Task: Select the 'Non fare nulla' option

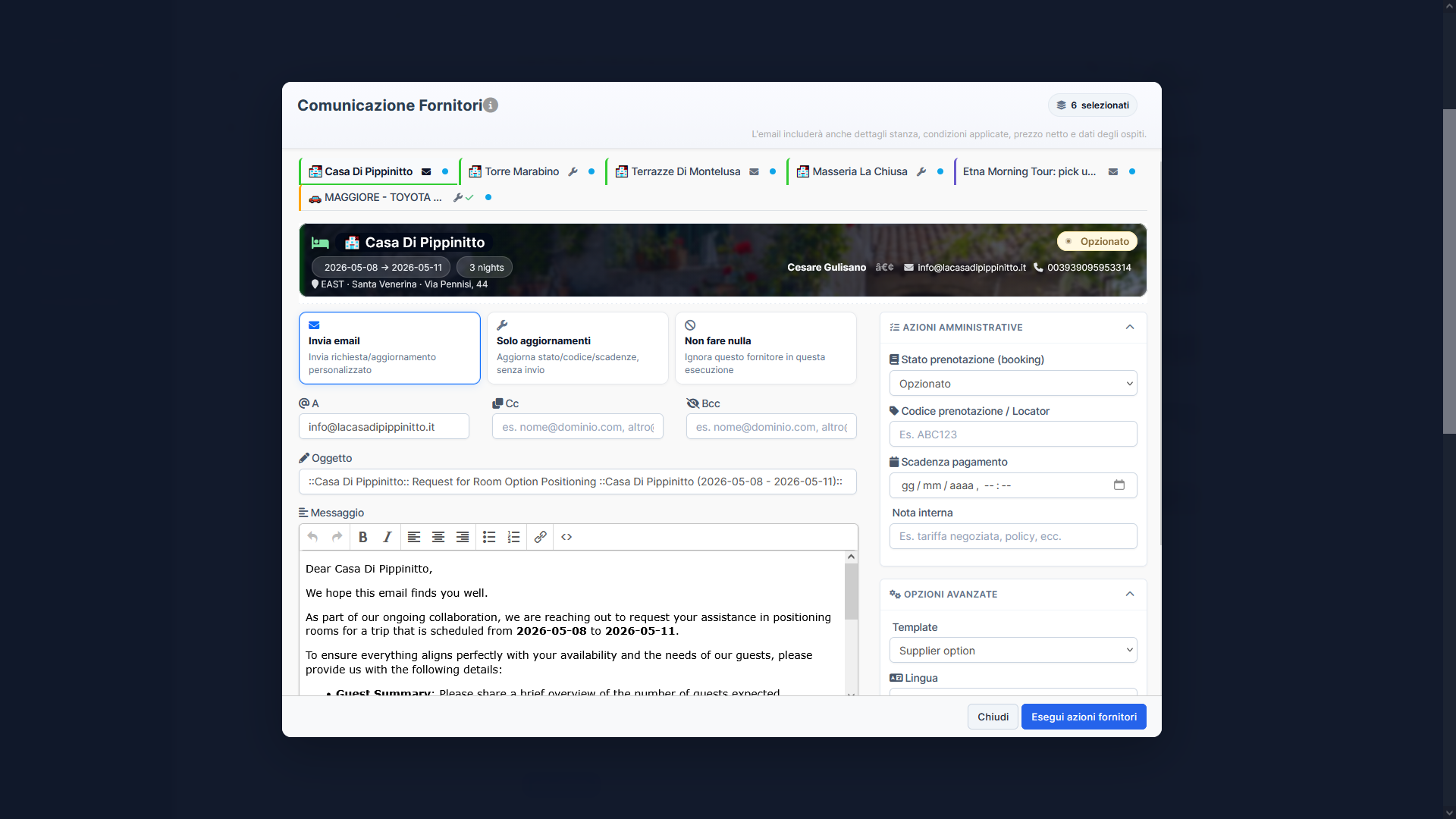Action: click(x=765, y=347)
